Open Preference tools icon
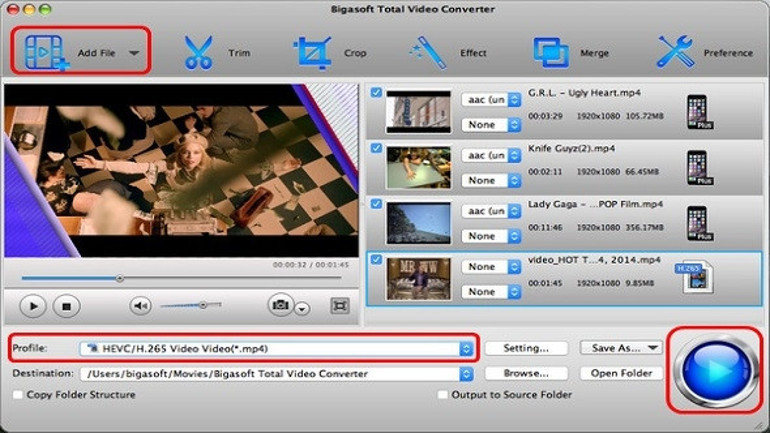This screenshot has width=770, height=433. (x=675, y=52)
